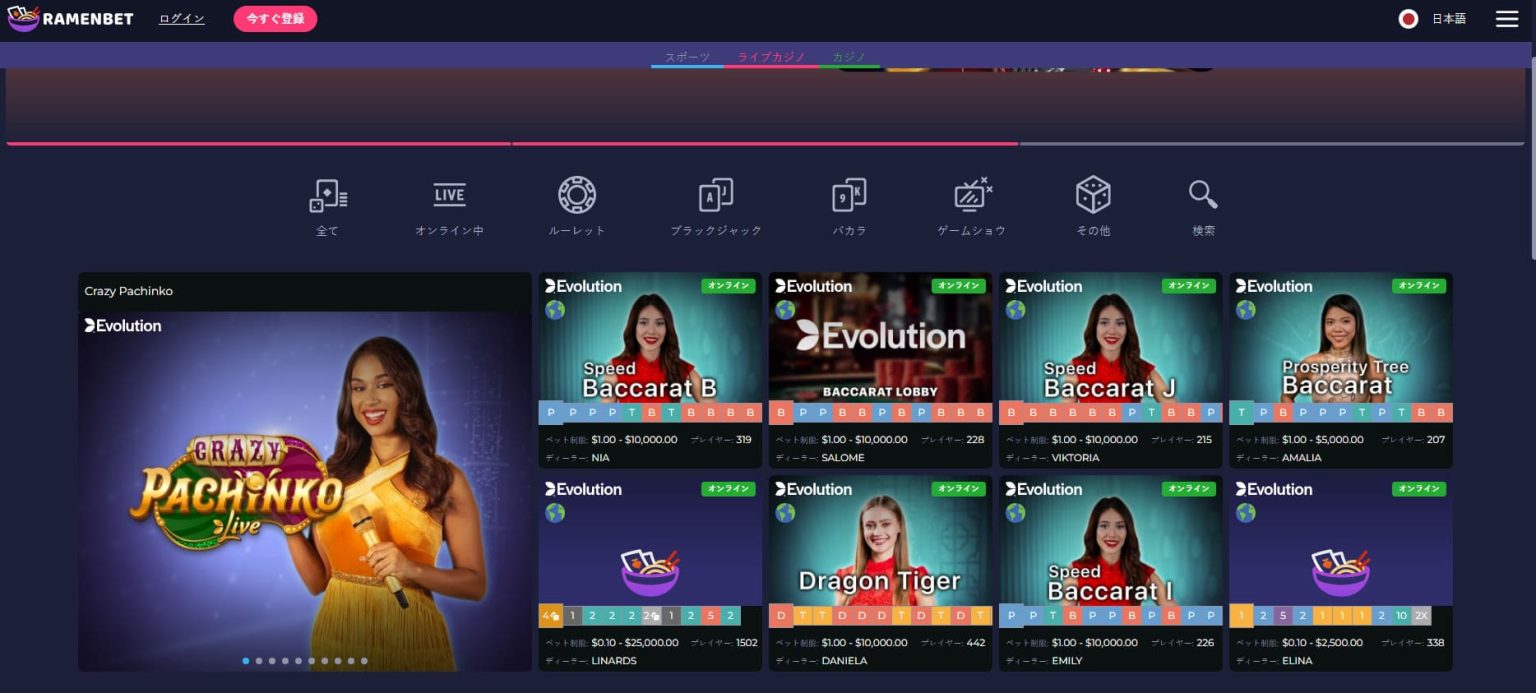The height and width of the screenshot is (693, 1536).
Task: Click bet limit $0.10 - $2,500.00
Action: pos(1322,643)
